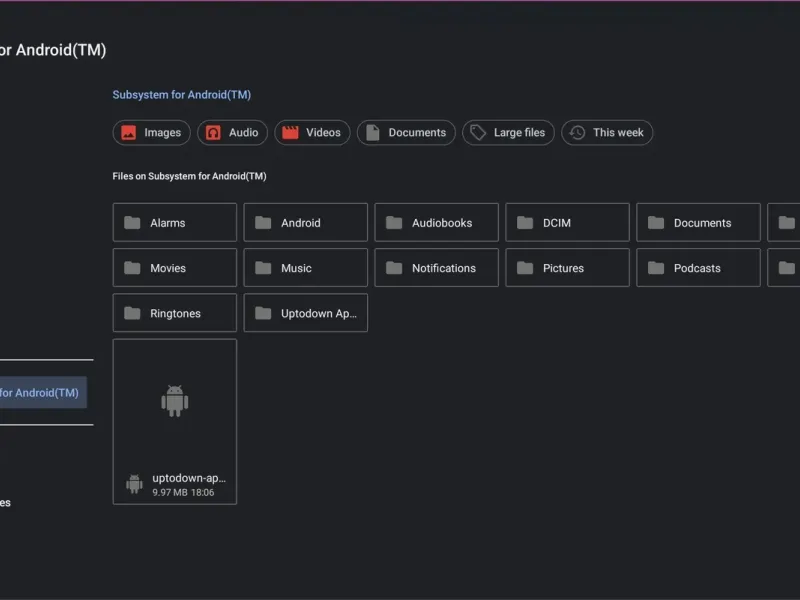This screenshot has width=800, height=600.
Task: Open the Android folder
Action: (x=306, y=222)
